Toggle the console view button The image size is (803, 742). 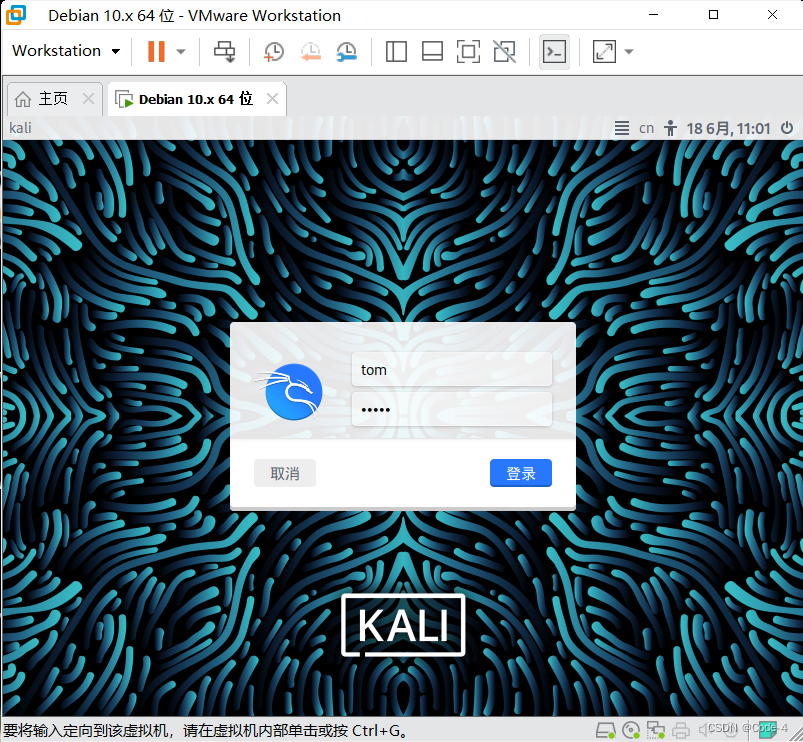click(554, 51)
